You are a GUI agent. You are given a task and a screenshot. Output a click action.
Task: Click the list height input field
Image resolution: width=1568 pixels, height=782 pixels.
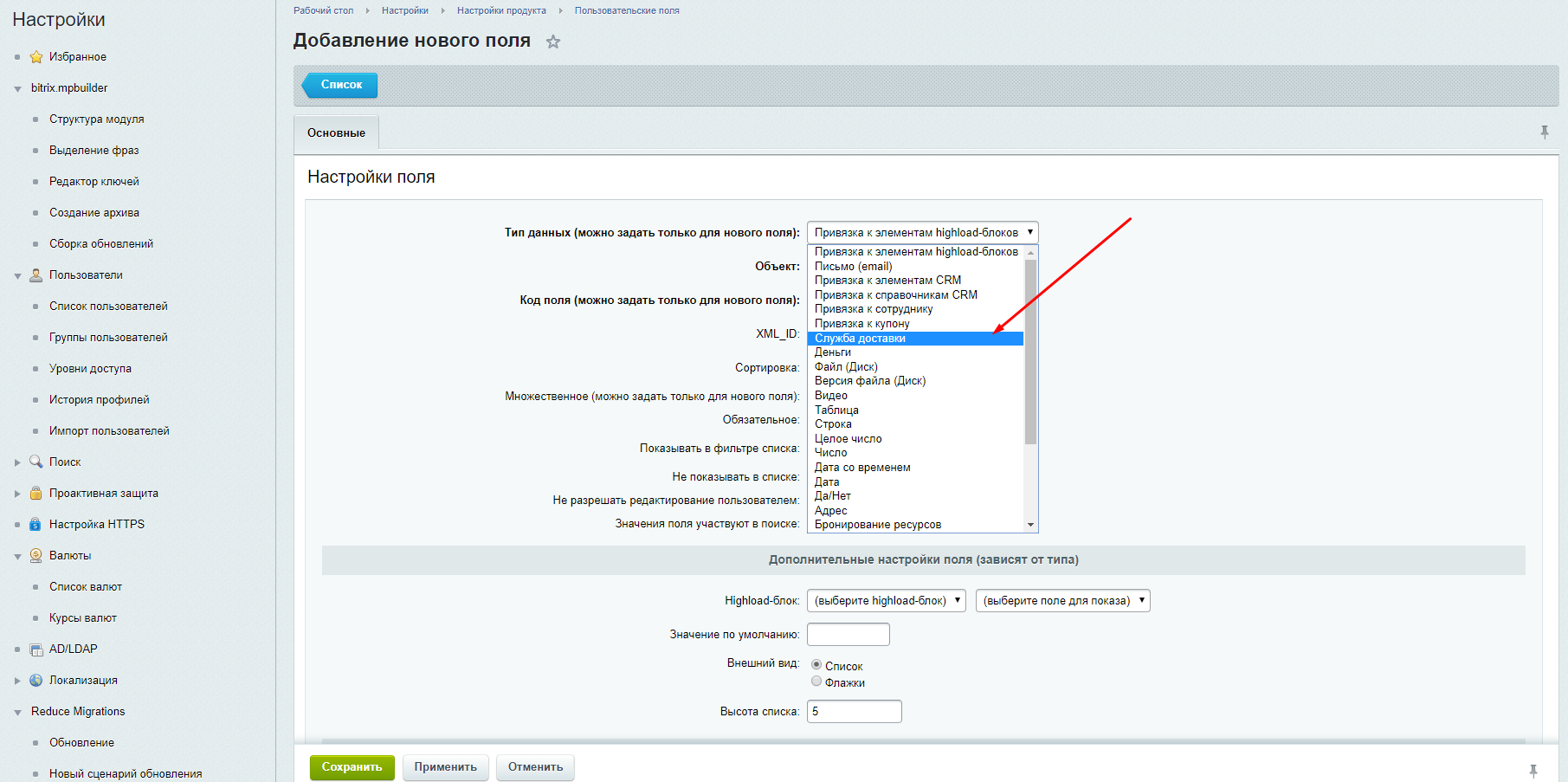[854, 712]
